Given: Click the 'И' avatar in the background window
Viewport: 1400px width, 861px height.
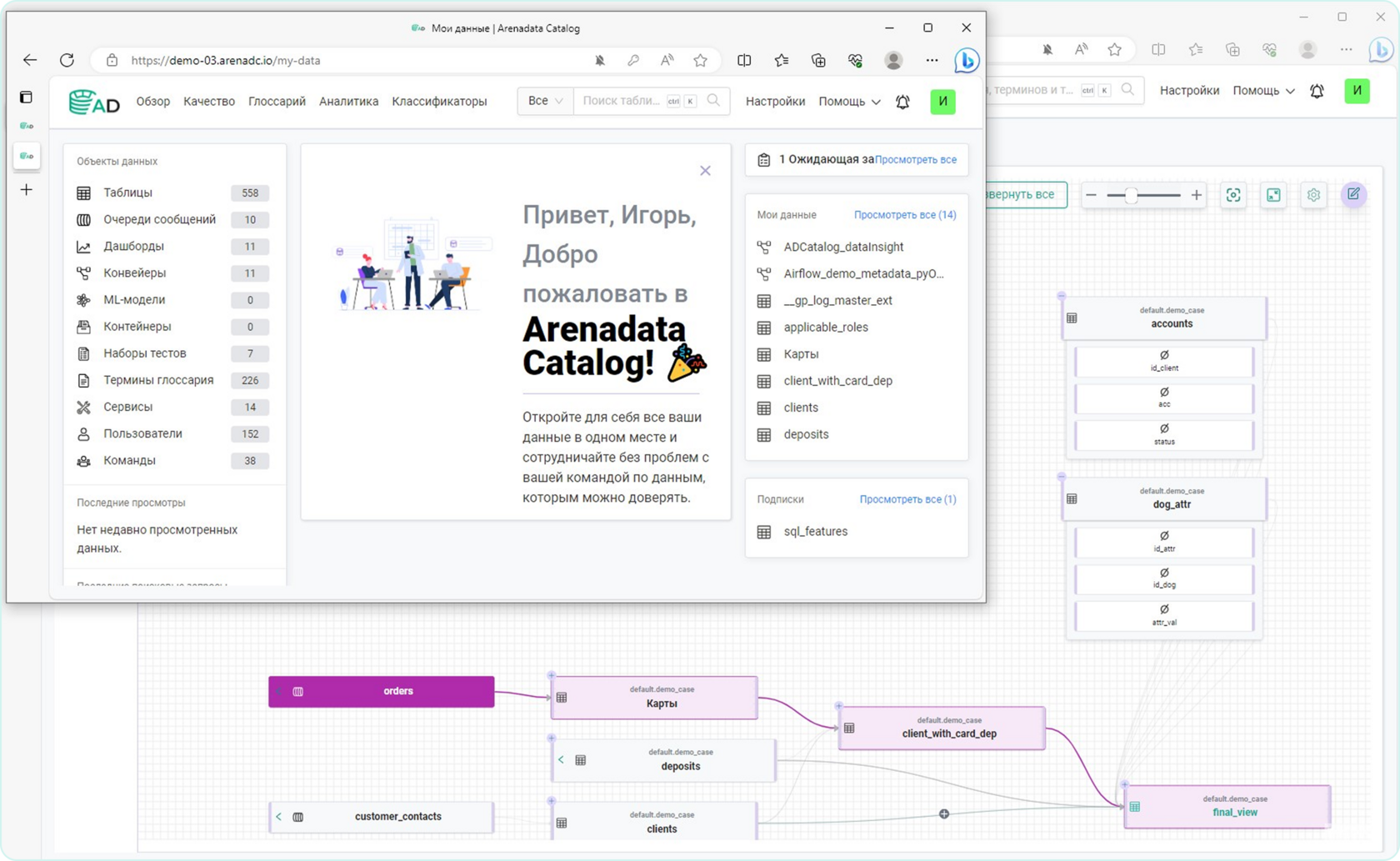Looking at the screenshot, I should pos(1357,91).
